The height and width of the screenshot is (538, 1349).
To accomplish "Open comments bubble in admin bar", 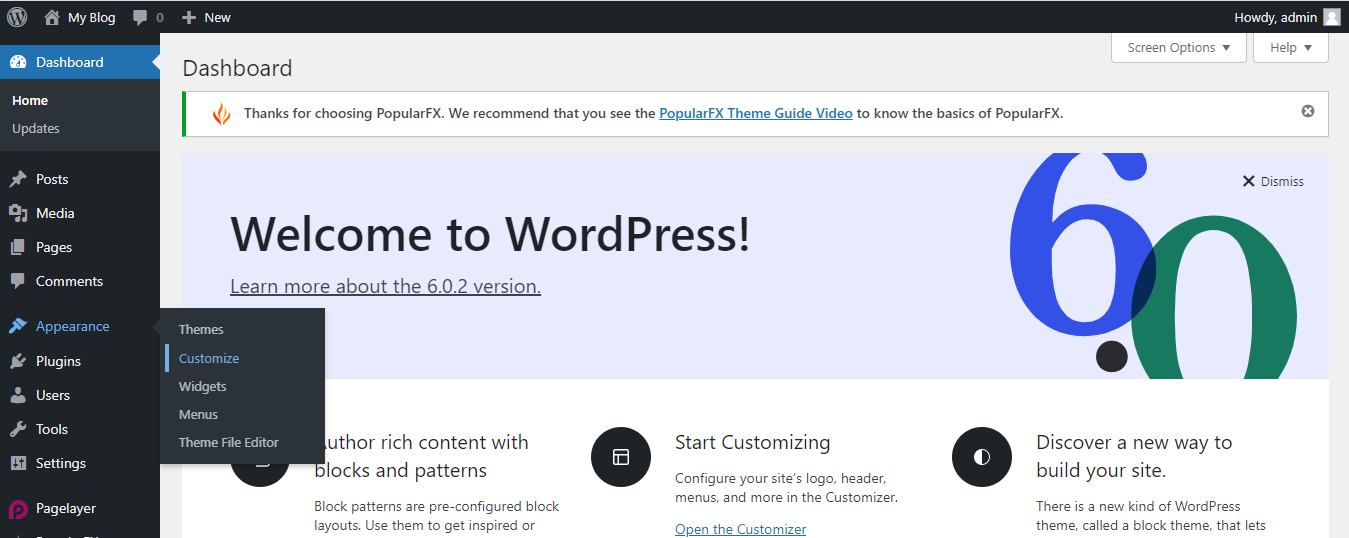I will click(x=141, y=17).
